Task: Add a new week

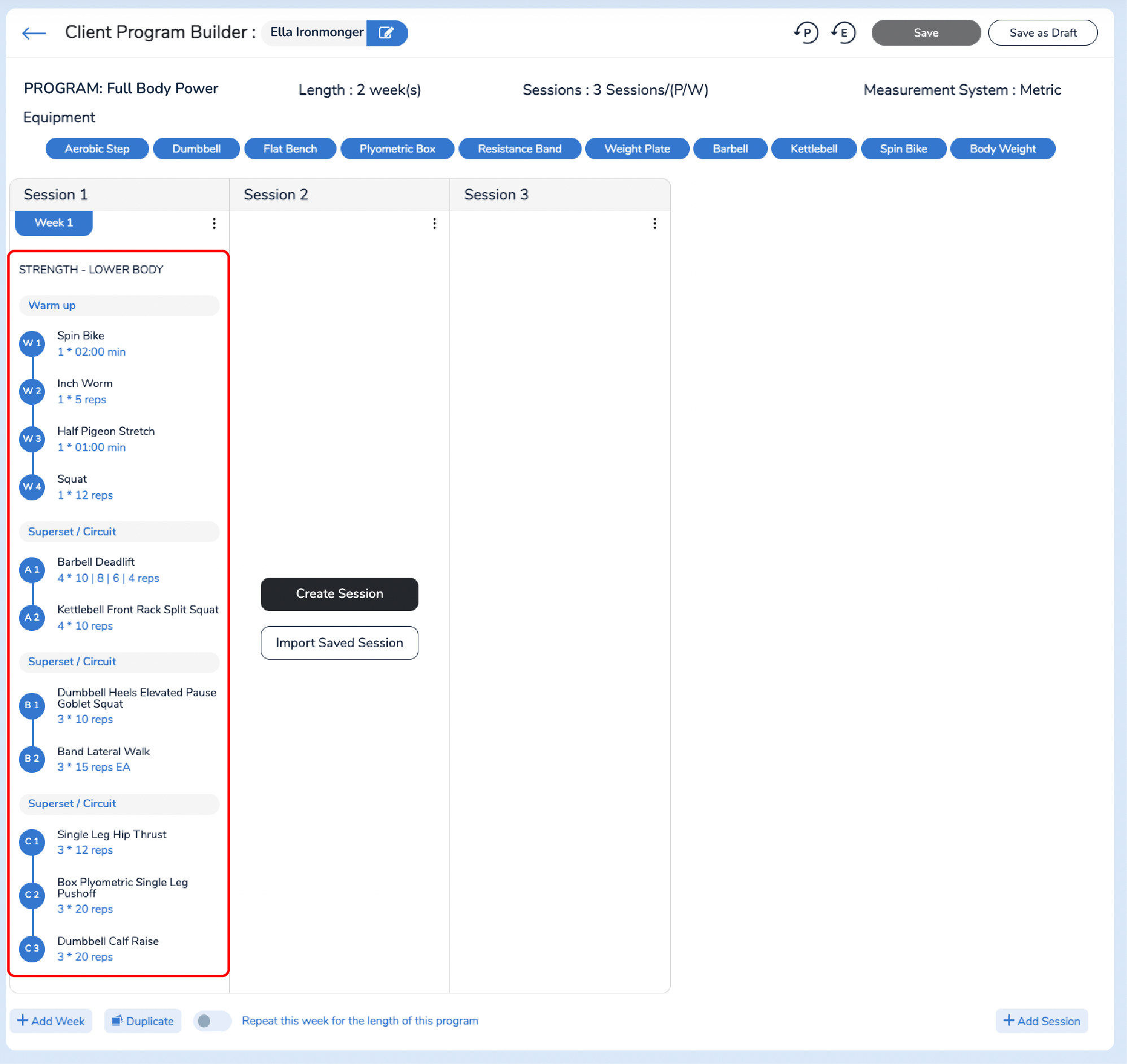Action: point(51,1022)
